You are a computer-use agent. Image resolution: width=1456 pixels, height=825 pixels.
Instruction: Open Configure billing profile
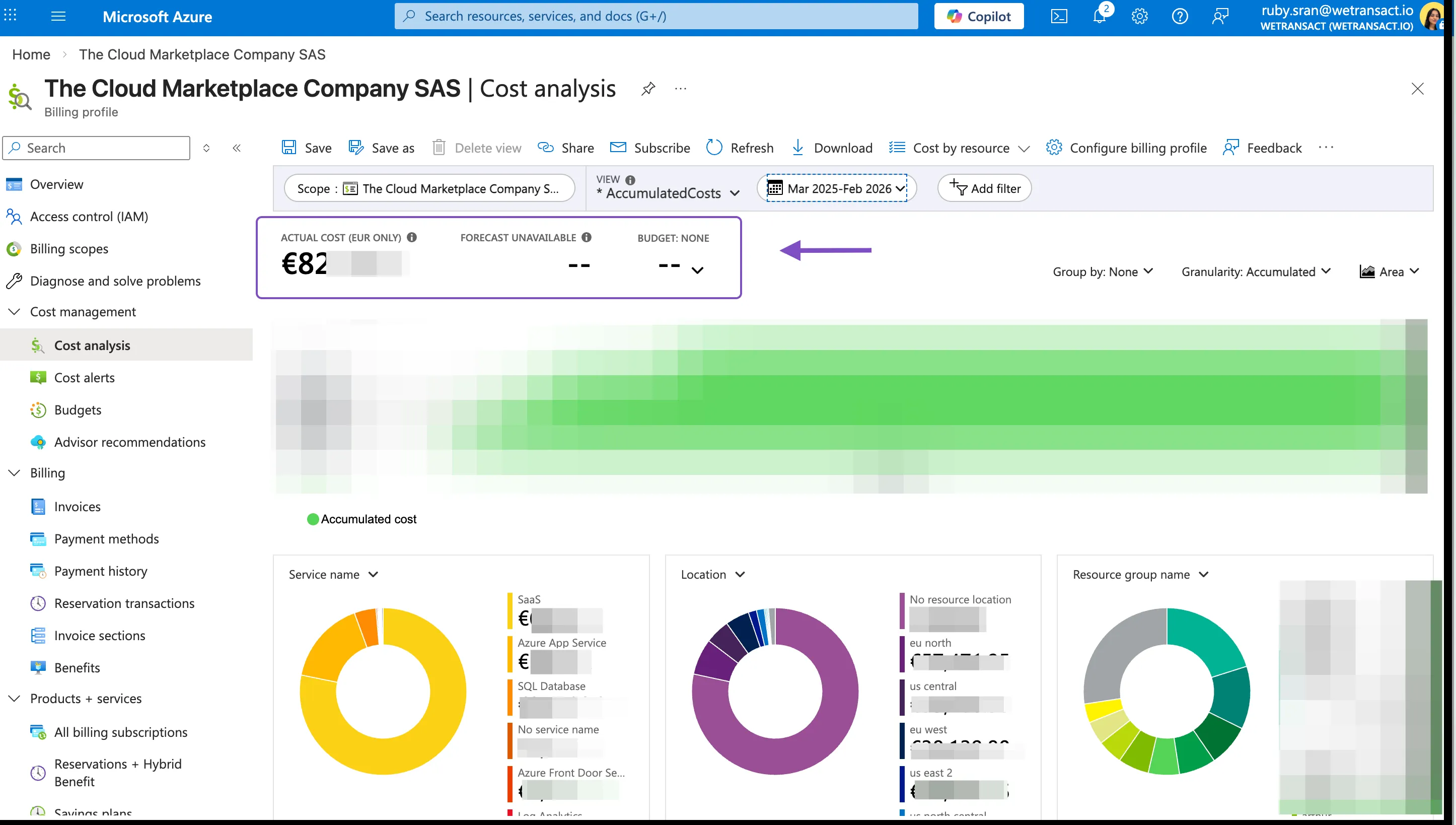coord(1126,148)
